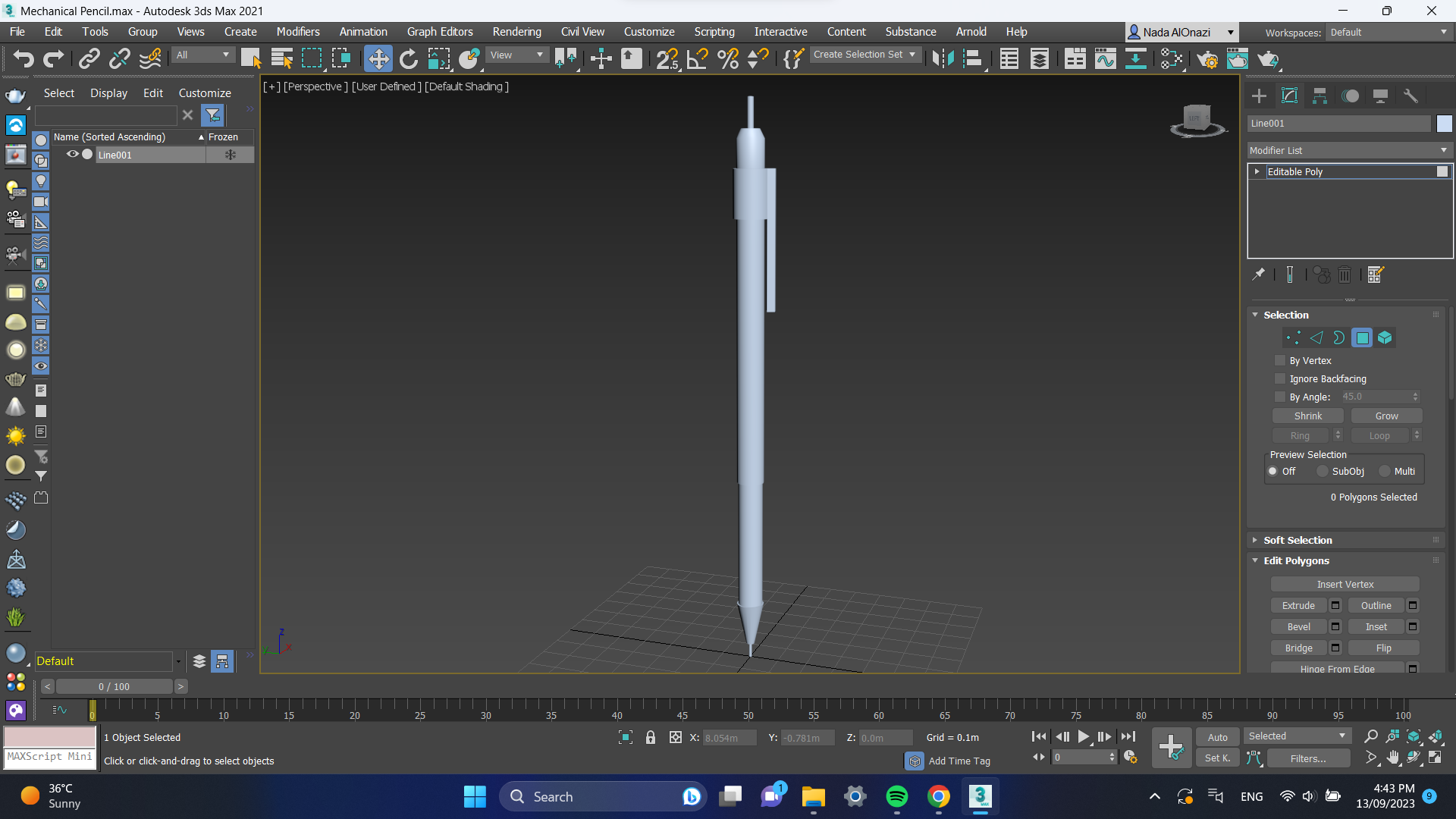
Task: Click the Grow selection button
Action: (x=1386, y=416)
